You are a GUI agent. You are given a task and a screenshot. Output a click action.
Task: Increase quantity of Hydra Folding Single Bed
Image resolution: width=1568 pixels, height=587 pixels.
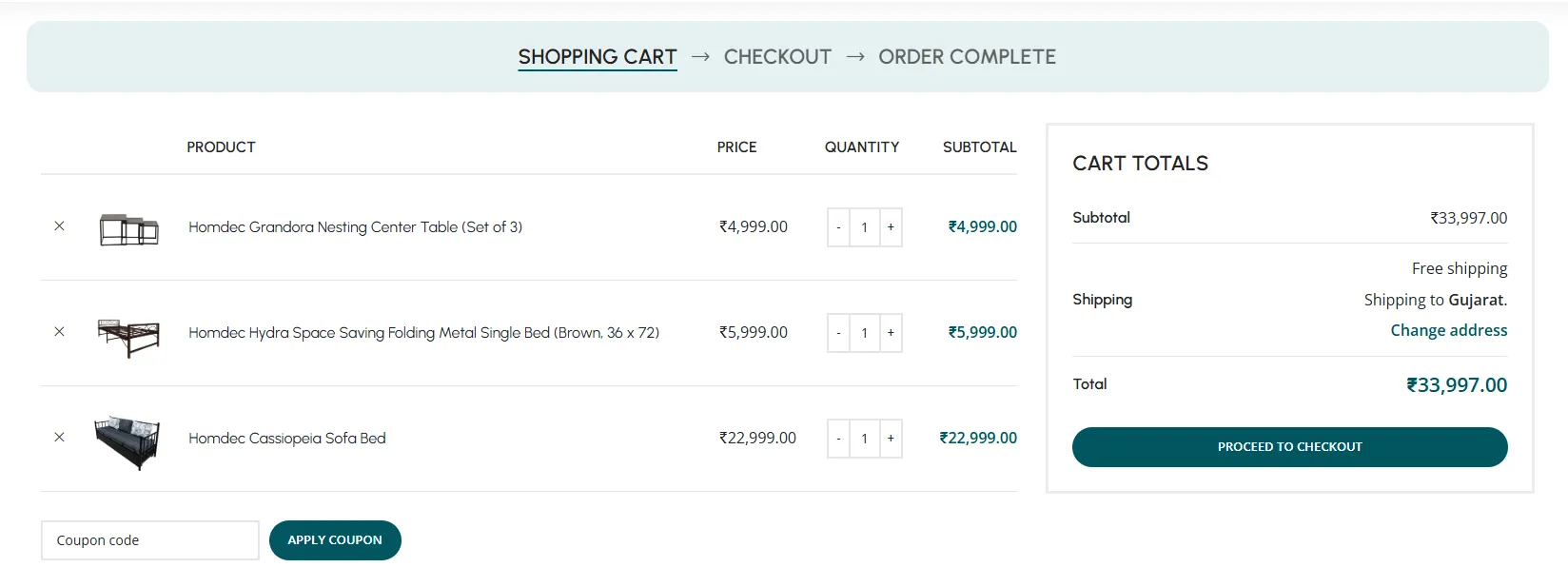(891, 333)
